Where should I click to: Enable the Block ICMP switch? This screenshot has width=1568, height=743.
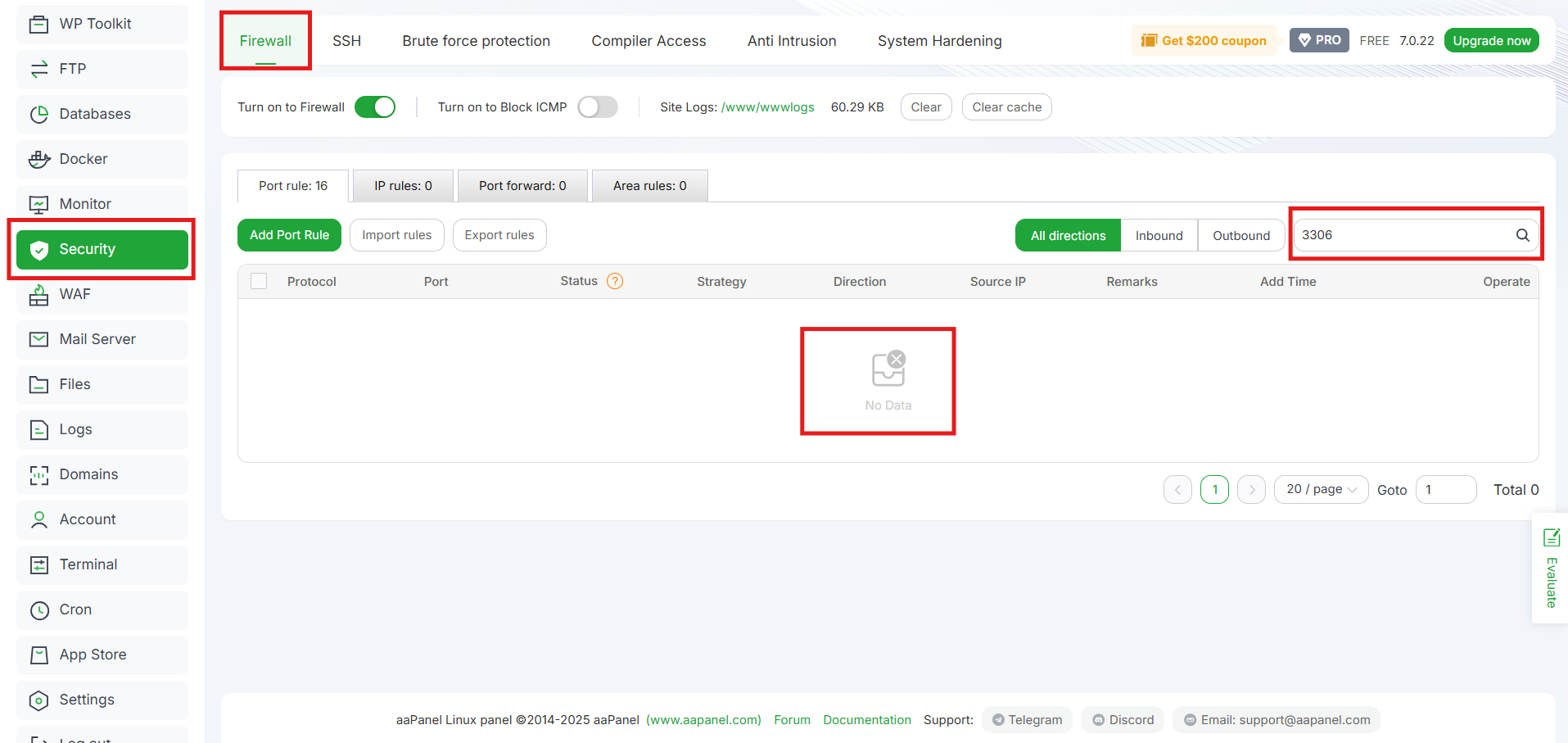(598, 106)
